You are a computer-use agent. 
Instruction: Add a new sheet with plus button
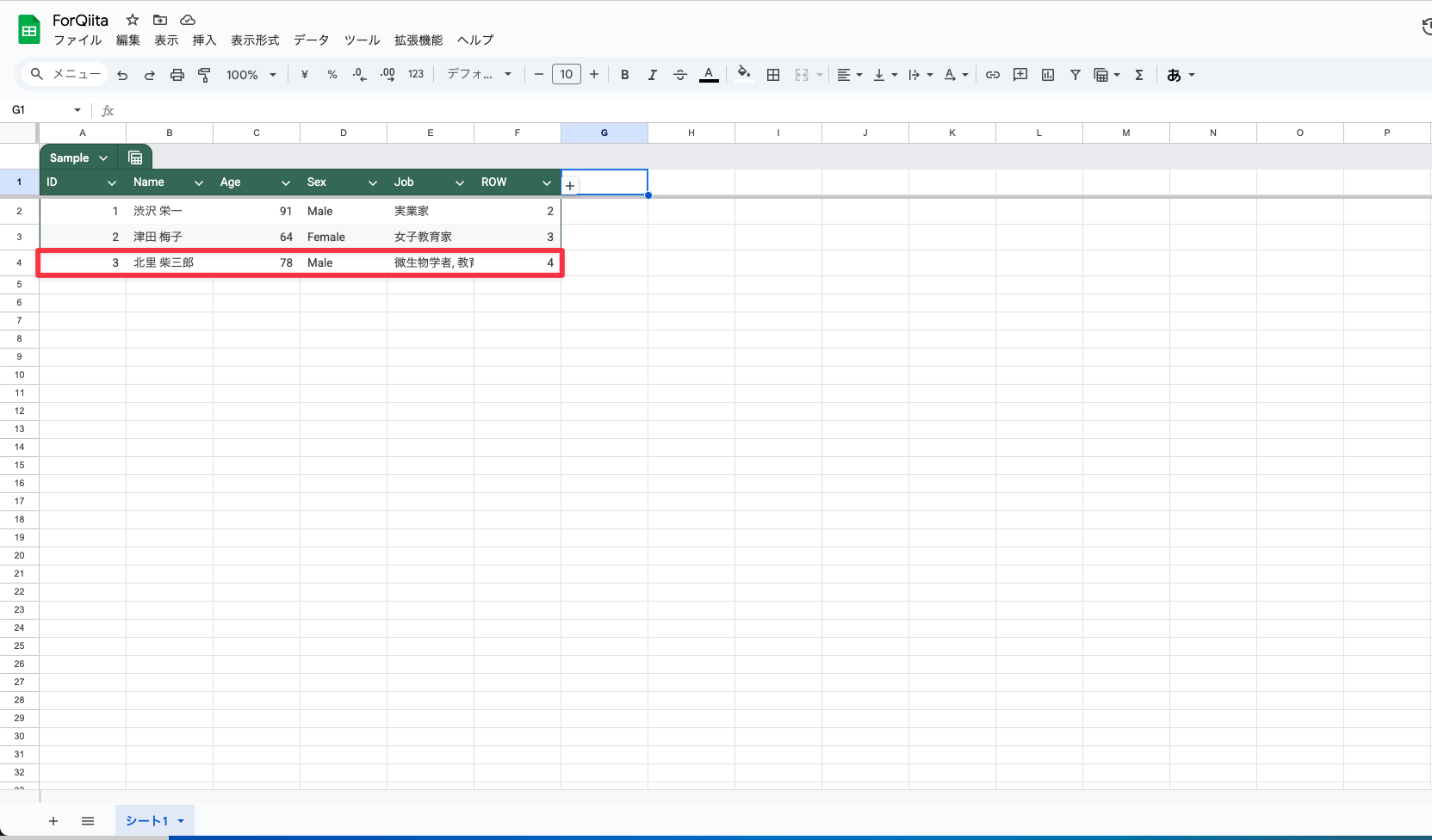click(53, 821)
